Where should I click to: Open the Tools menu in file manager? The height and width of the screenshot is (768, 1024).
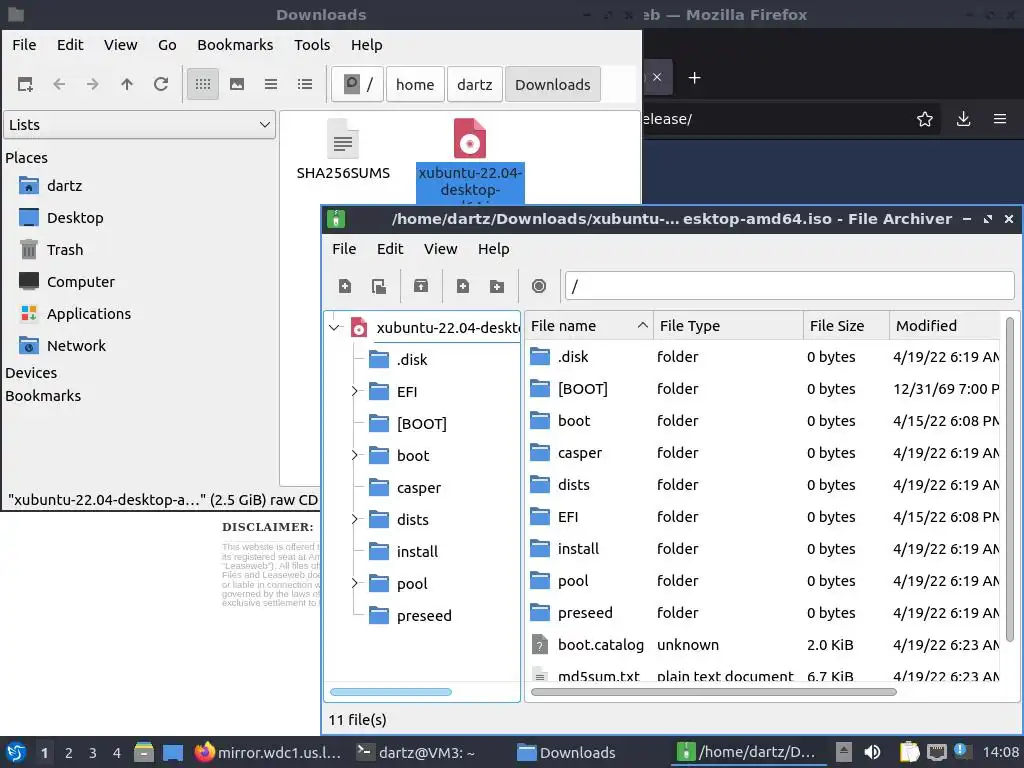(312, 45)
